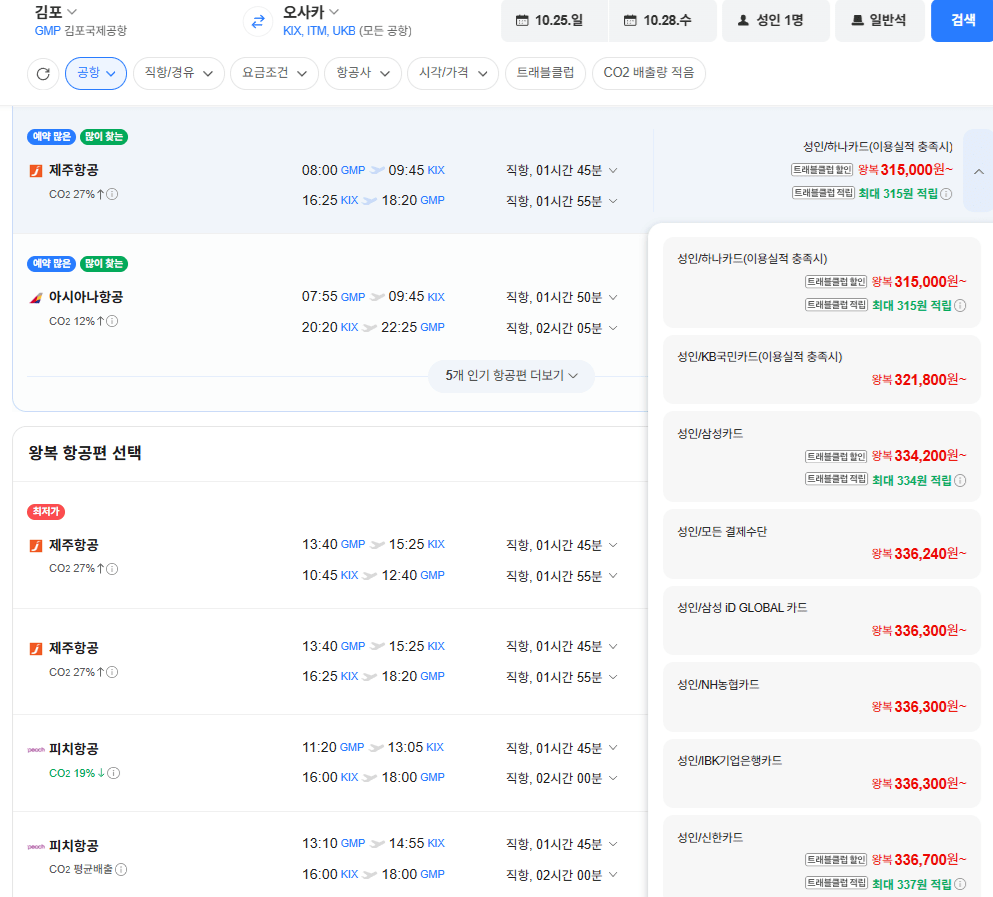Select 성인/NH농협카드 fare 336,300원
The height and width of the screenshot is (897, 993).
click(821, 697)
